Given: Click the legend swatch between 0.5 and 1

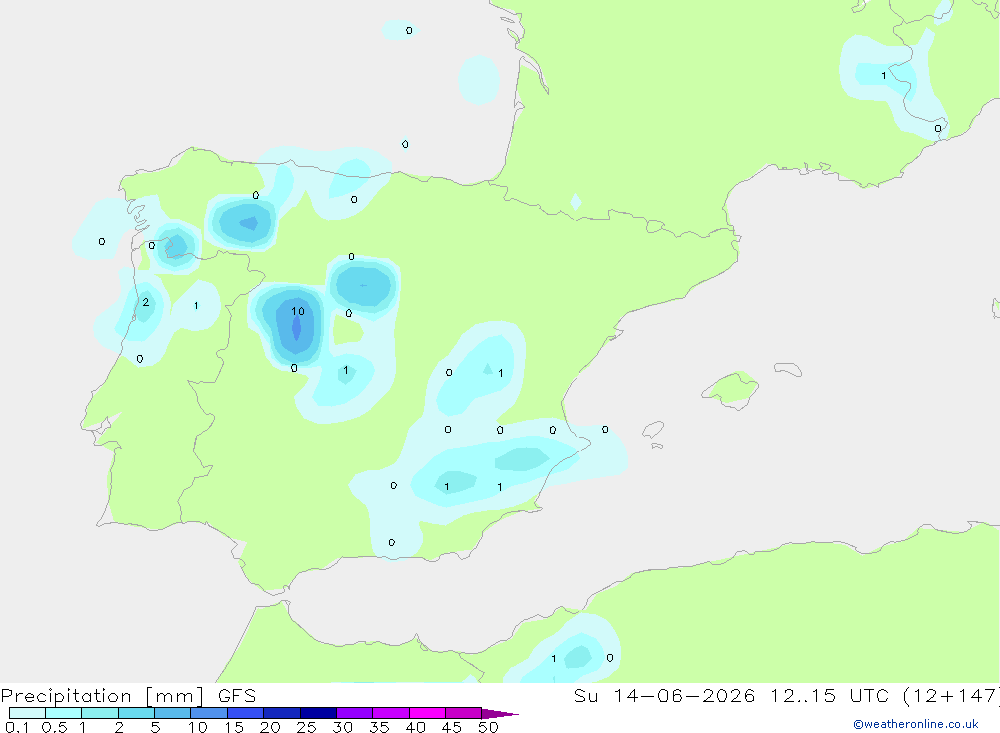Looking at the screenshot, I should (63, 713).
